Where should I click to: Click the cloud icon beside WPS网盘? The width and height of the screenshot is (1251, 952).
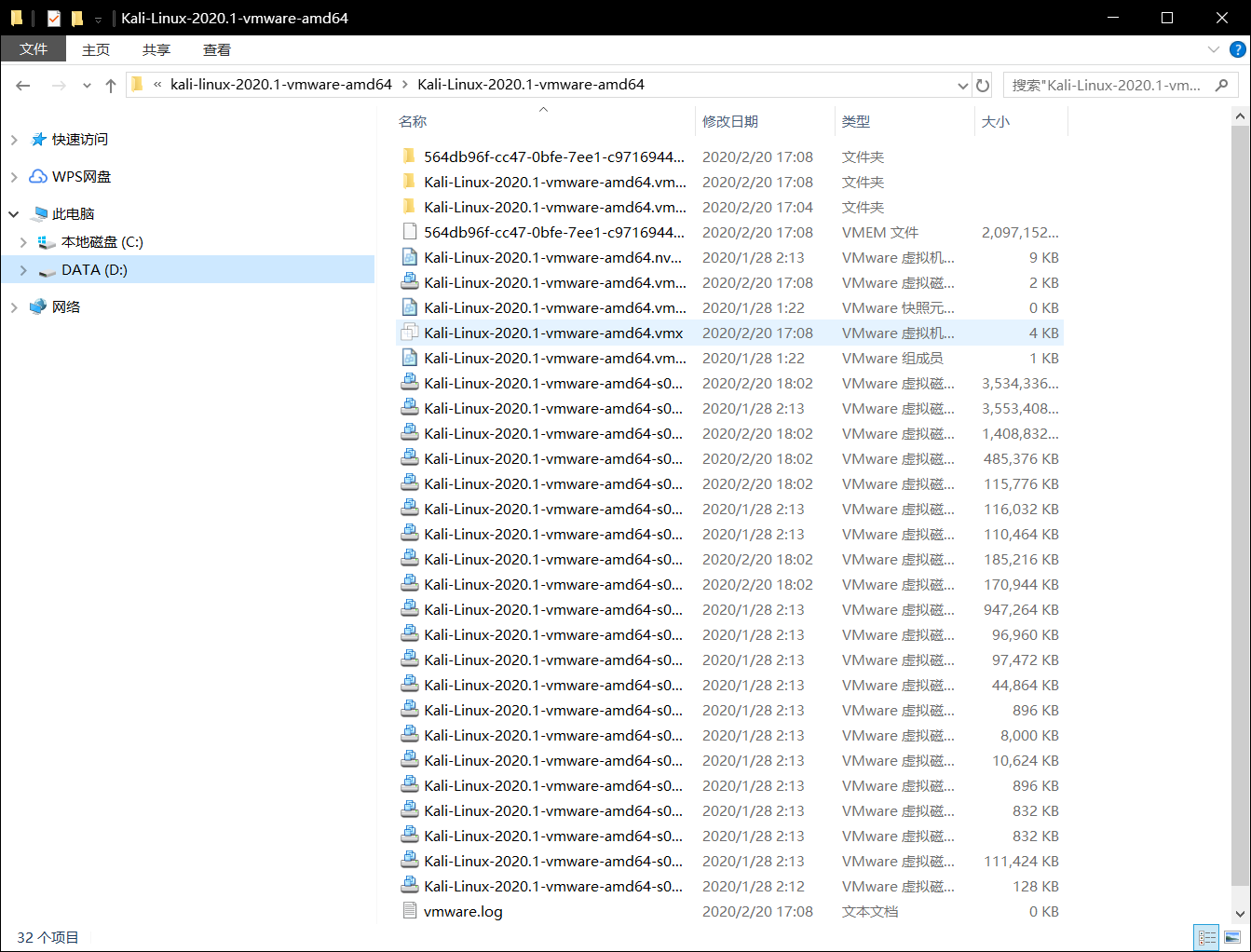coord(38,176)
